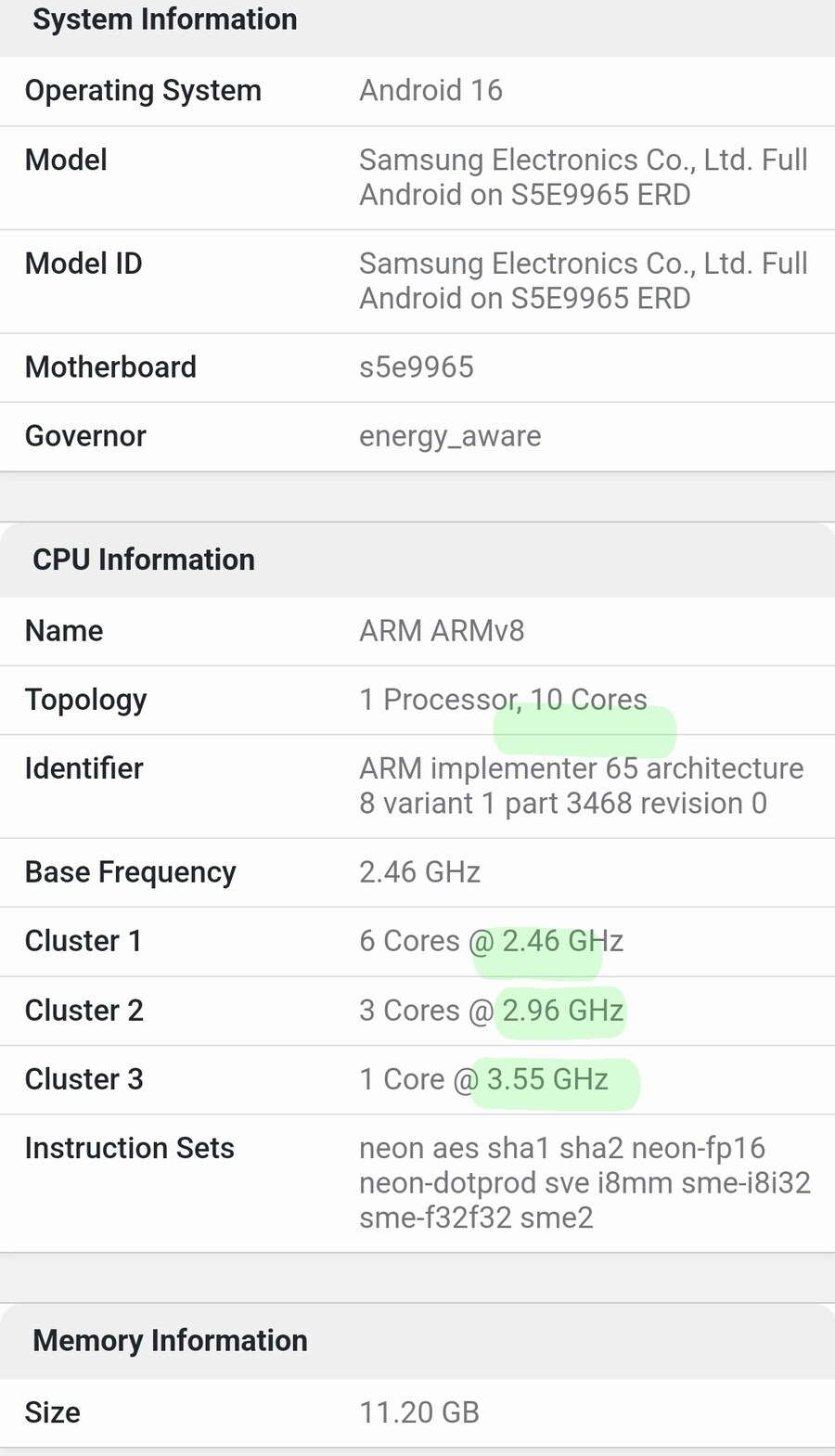The width and height of the screenshot is (835, 1456).
Task: Select the Governor label
Action: click(x=85, y=436)
